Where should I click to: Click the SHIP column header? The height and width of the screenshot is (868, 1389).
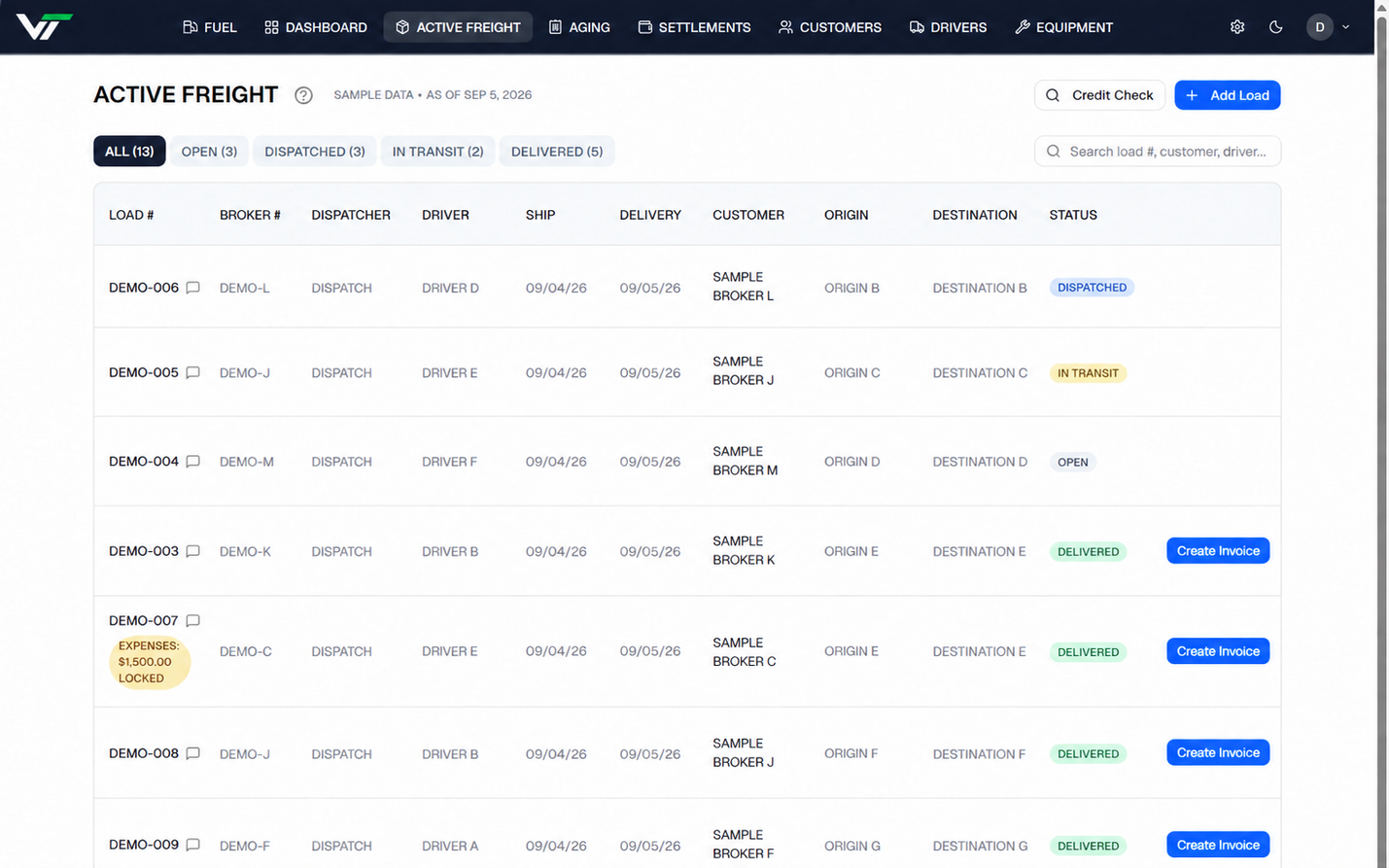[x=540, y=215]
